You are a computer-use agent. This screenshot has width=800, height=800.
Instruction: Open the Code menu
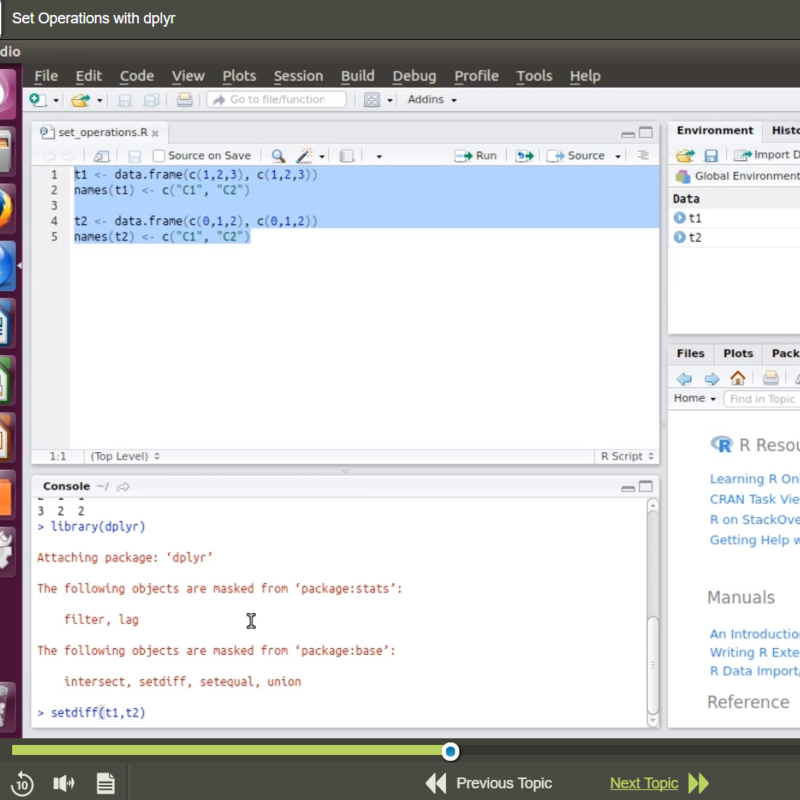coord(137,76)
